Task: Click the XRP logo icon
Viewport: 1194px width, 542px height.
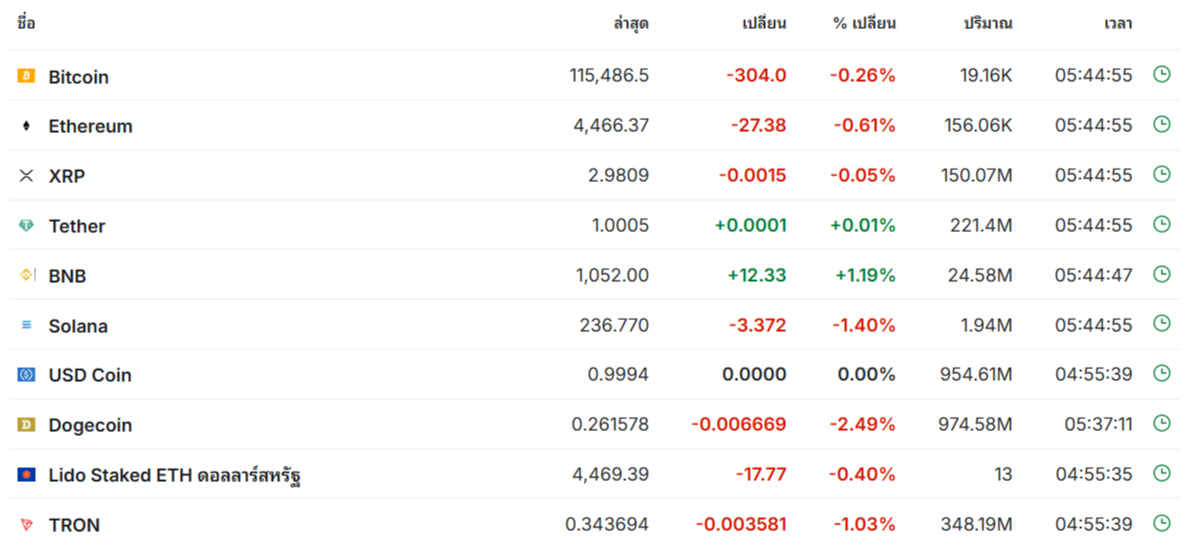Action: click(x=27, y=176)
